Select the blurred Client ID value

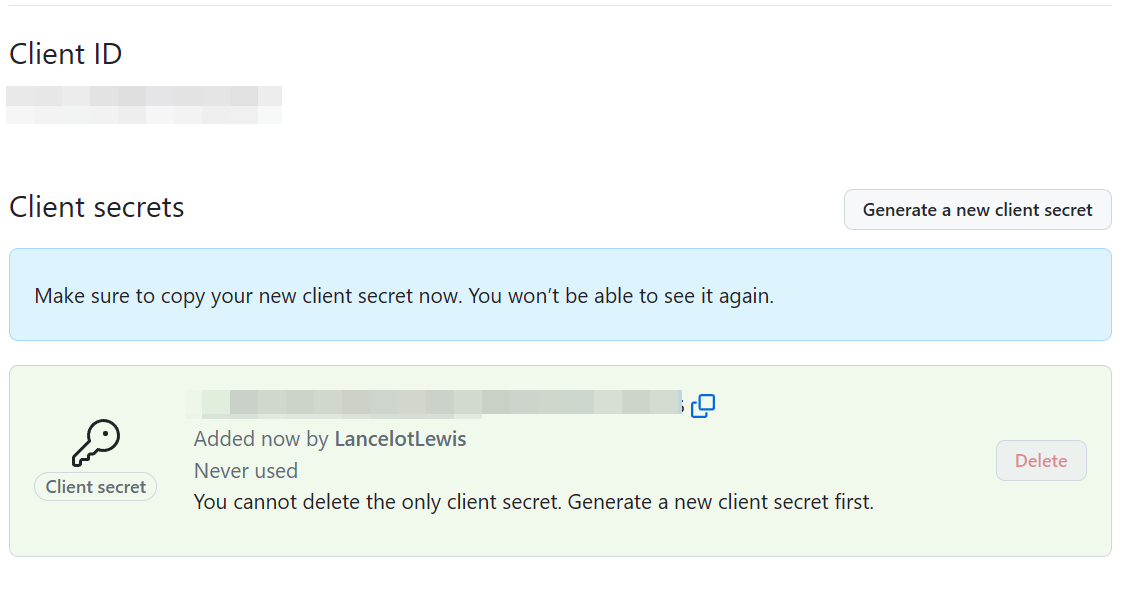point(144,105)
